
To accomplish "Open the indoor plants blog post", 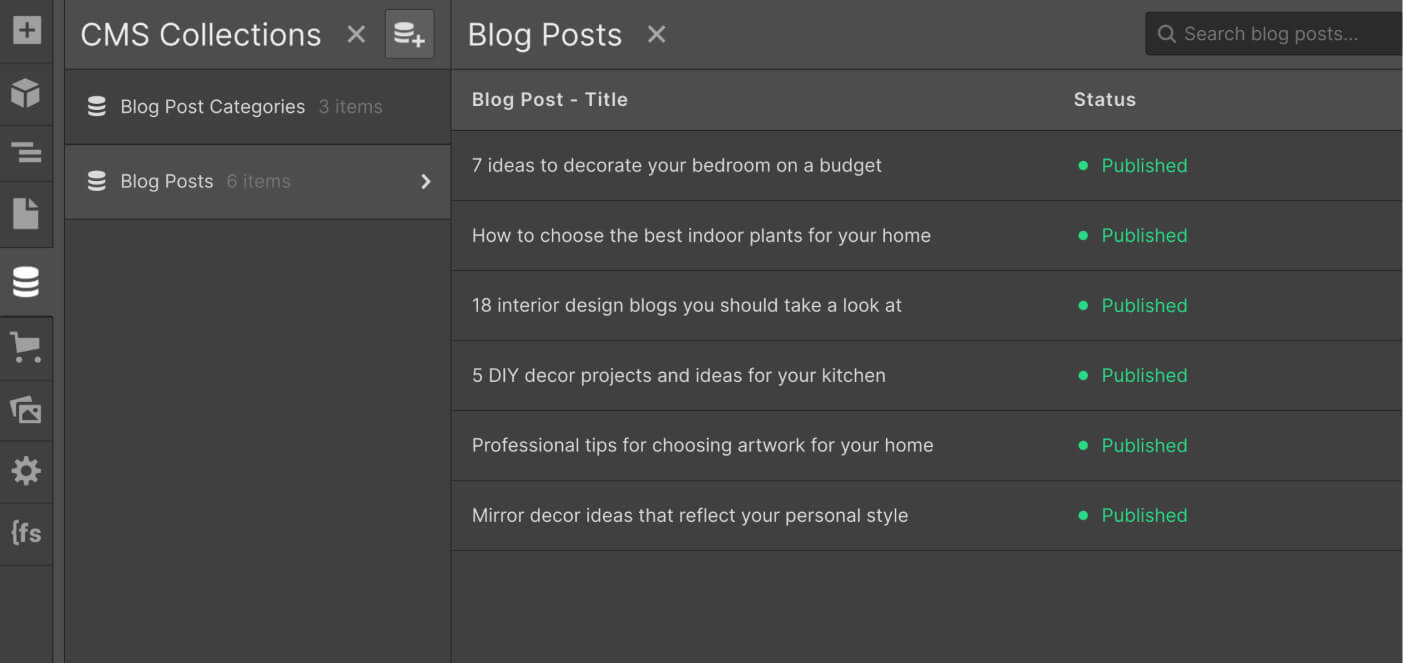I will [701, 236].
